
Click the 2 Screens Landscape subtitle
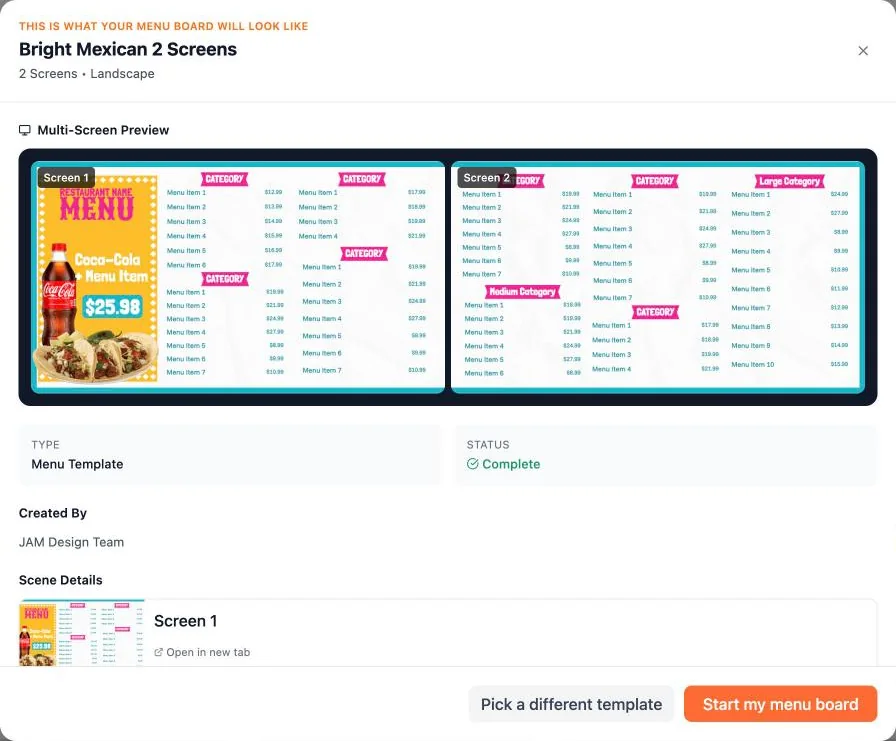point(87,74)
